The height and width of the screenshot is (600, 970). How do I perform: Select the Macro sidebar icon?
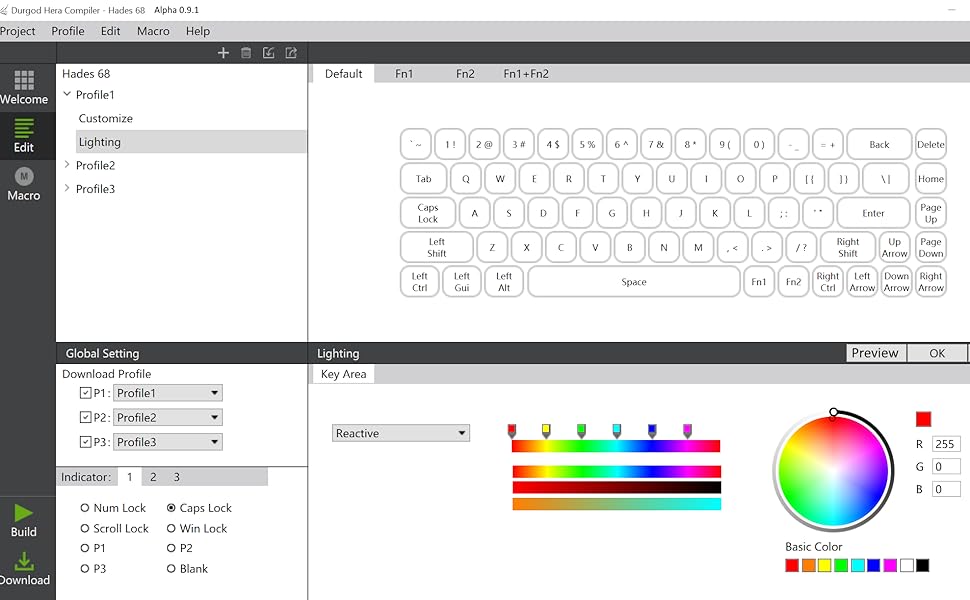coord(24,184)
